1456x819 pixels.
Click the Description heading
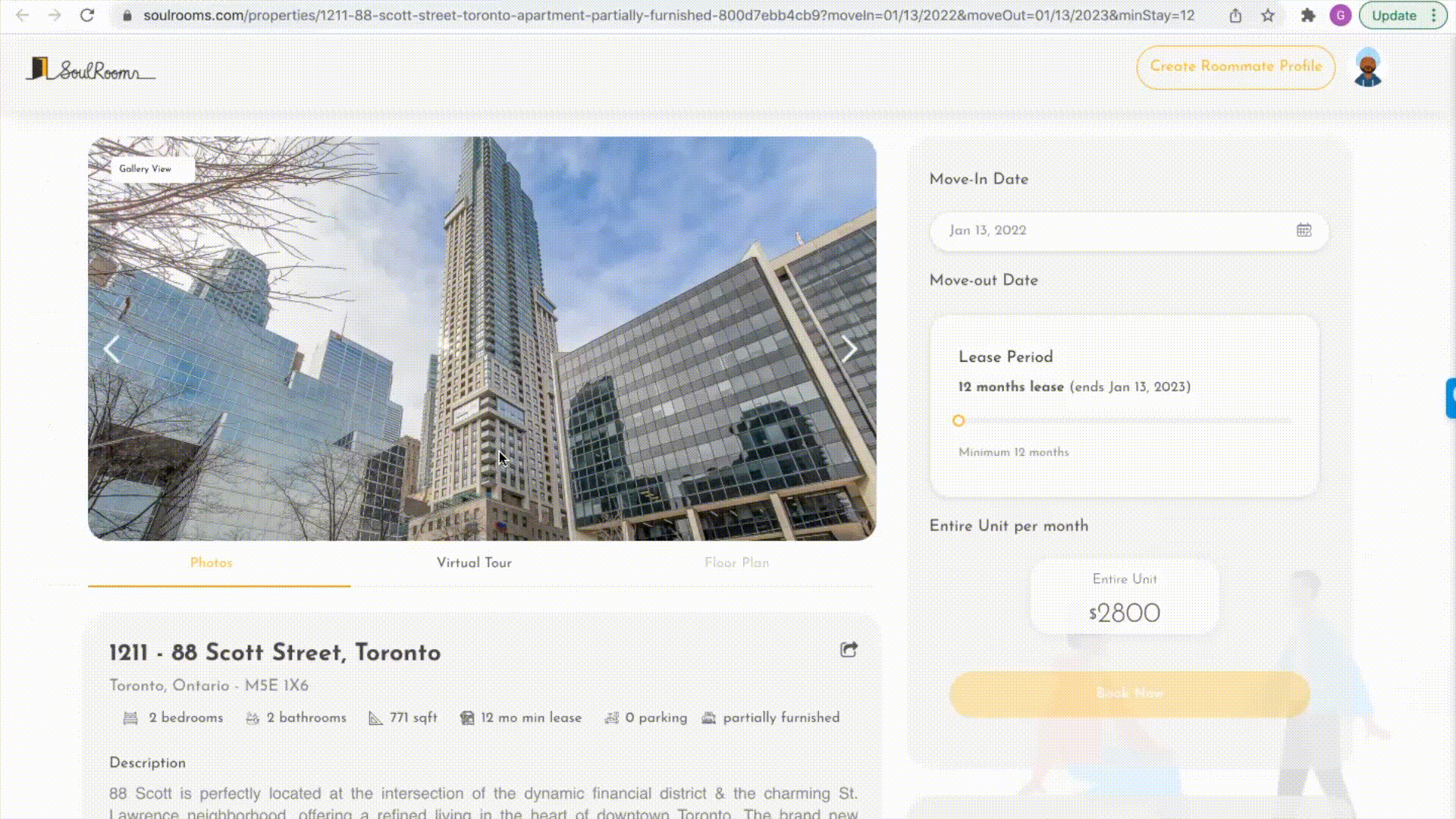[x=147, y=763]
